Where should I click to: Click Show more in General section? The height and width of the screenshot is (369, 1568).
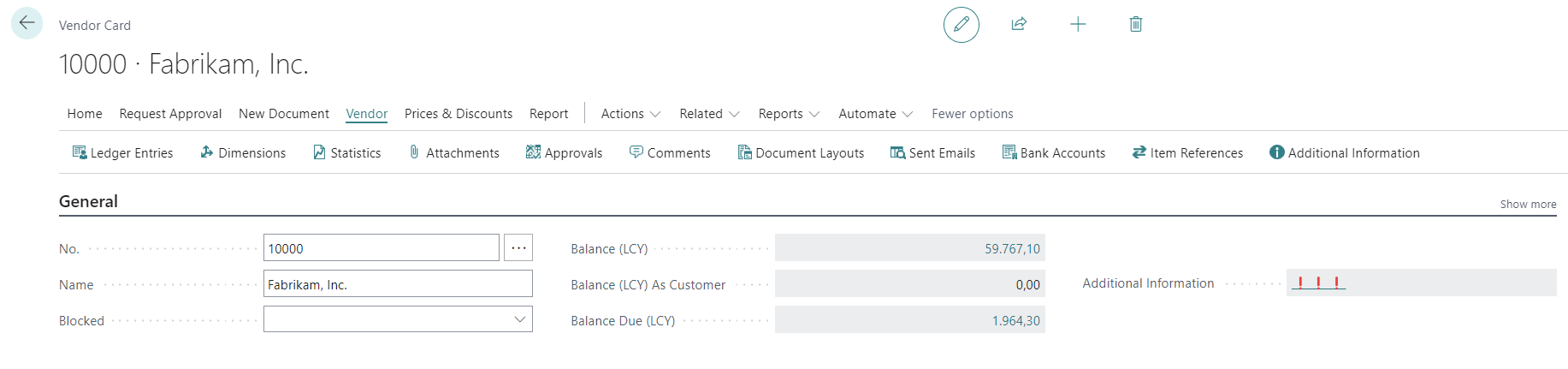click(x=1528, y=204)
